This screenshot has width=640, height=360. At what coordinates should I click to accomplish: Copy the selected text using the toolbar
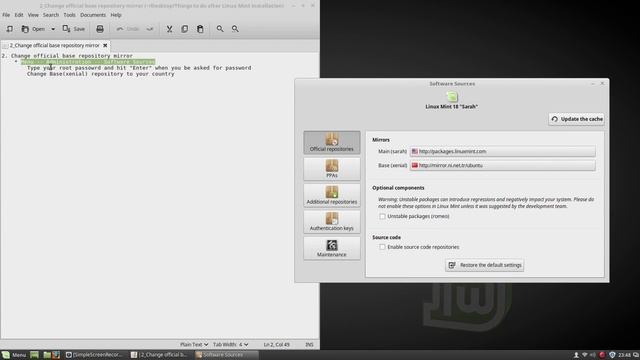coord(184,29)
